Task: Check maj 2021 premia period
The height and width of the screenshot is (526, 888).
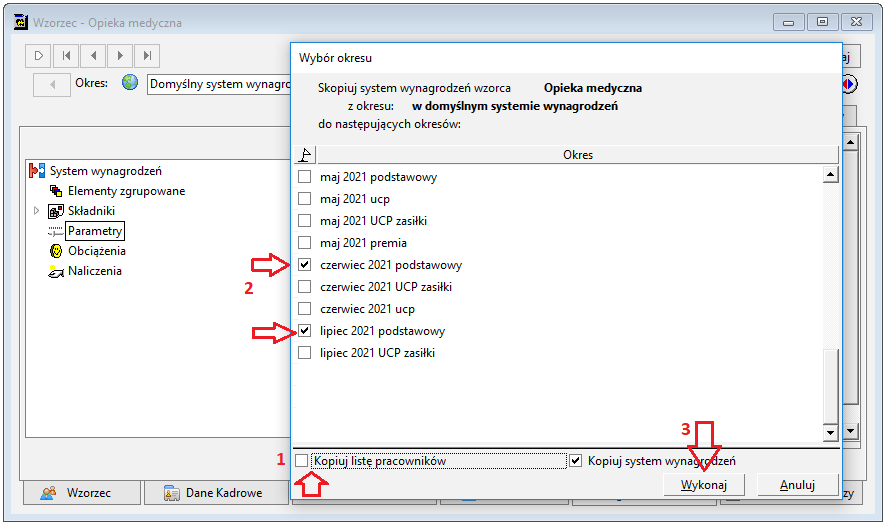Action: [x=305, y=243]
